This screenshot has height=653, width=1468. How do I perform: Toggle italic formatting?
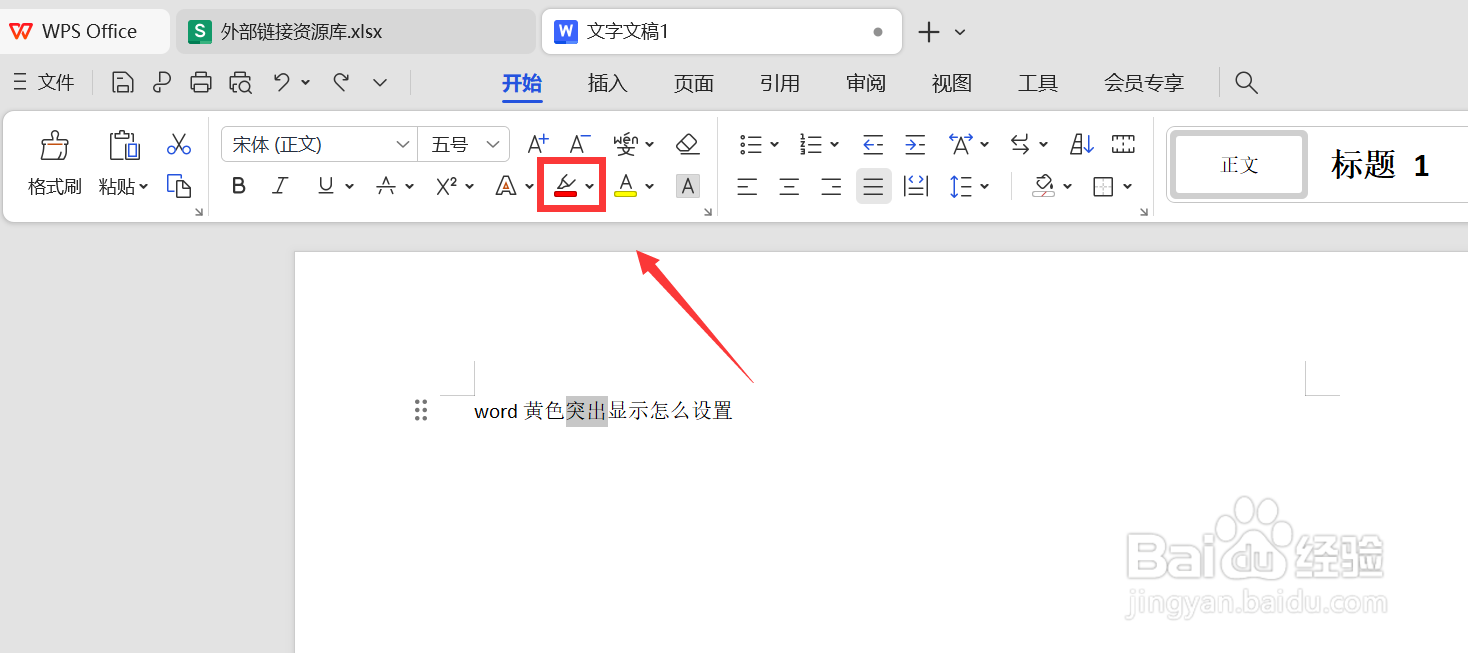[x=280, y=185]
